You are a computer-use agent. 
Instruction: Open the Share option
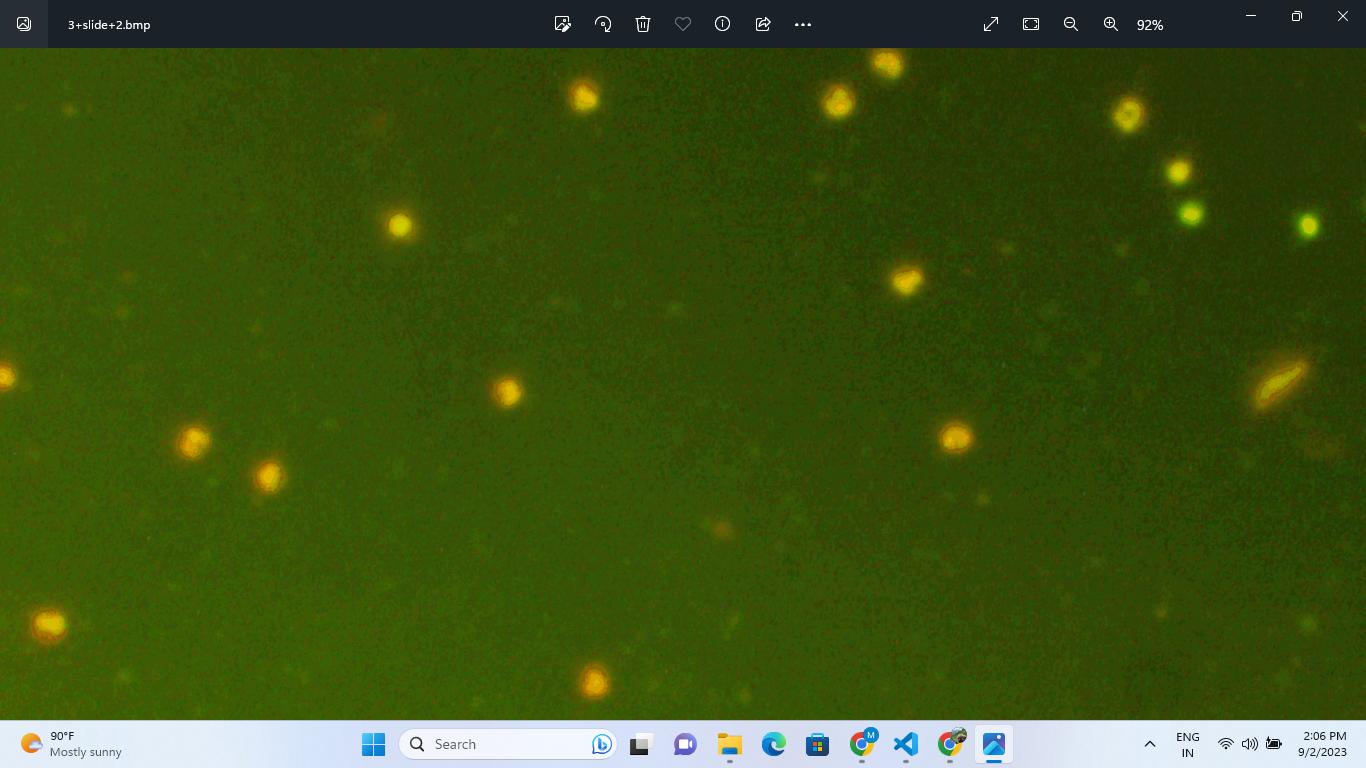pos(763,24)
